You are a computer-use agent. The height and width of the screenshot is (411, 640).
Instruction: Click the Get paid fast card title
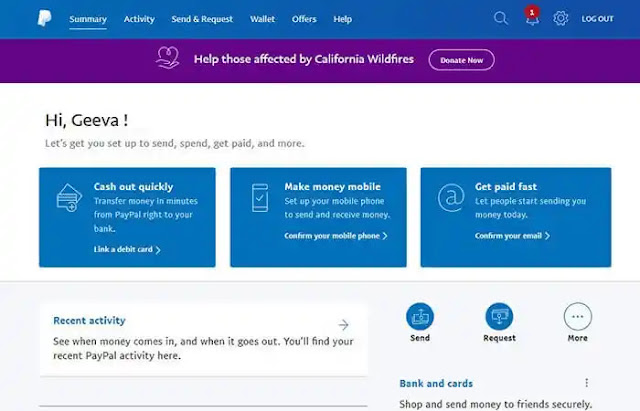click(506, 187)
